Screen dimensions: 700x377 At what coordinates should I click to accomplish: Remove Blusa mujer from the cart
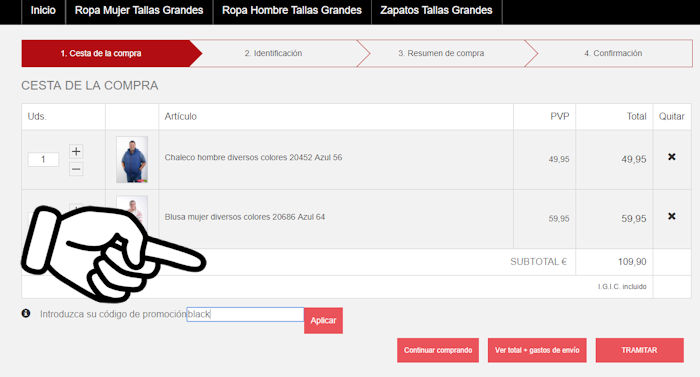(x=671, y=216)
